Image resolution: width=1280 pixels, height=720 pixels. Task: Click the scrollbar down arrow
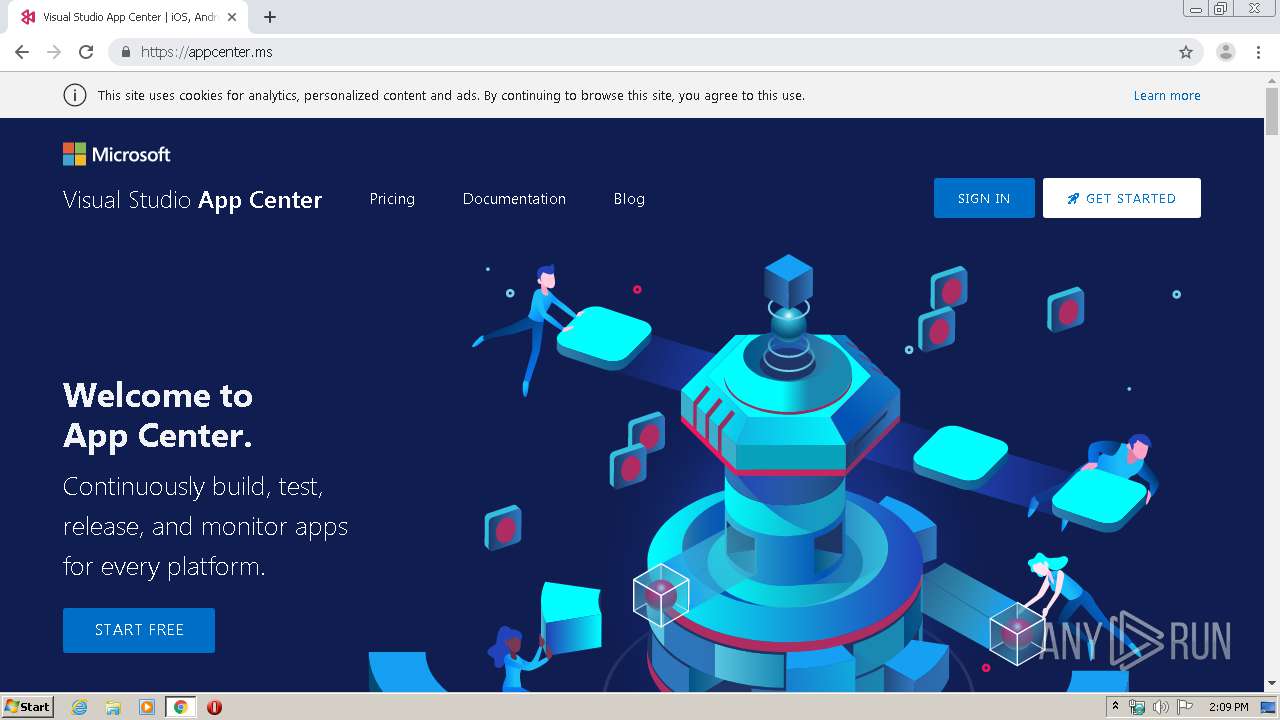[x=1272, y=683]
